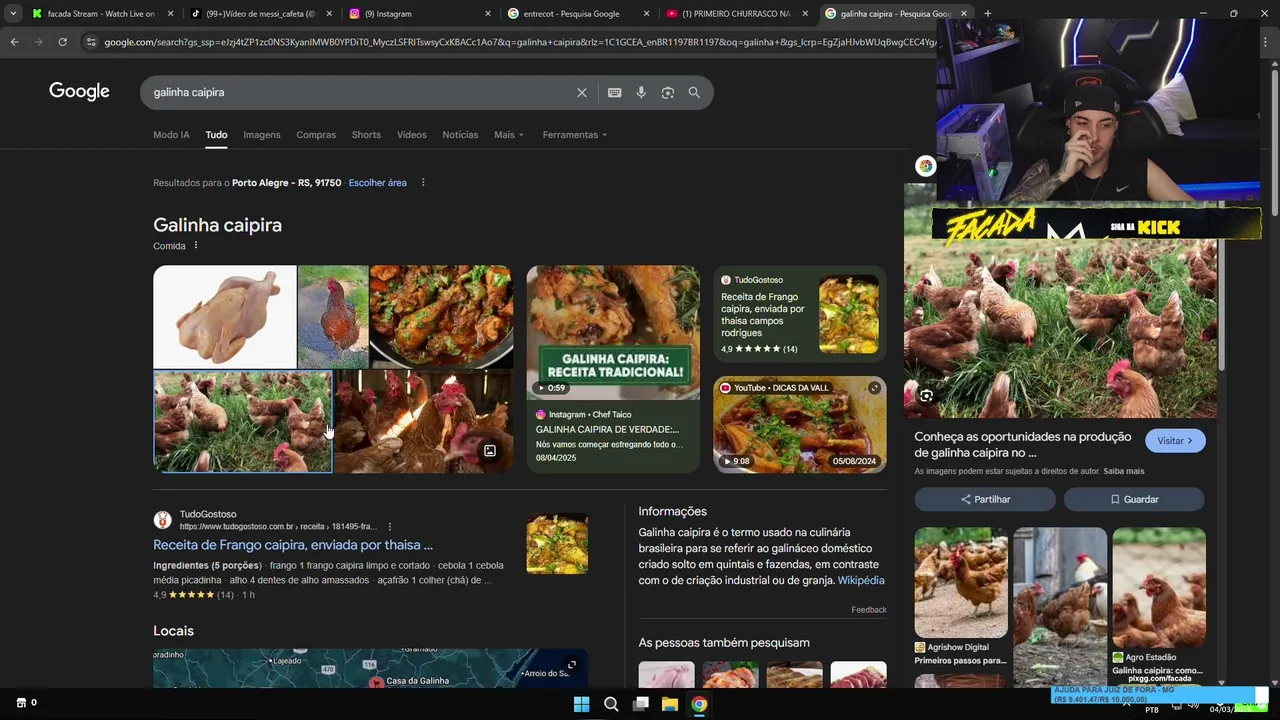Close the entrecot Pesquisa Google tab

647,13
